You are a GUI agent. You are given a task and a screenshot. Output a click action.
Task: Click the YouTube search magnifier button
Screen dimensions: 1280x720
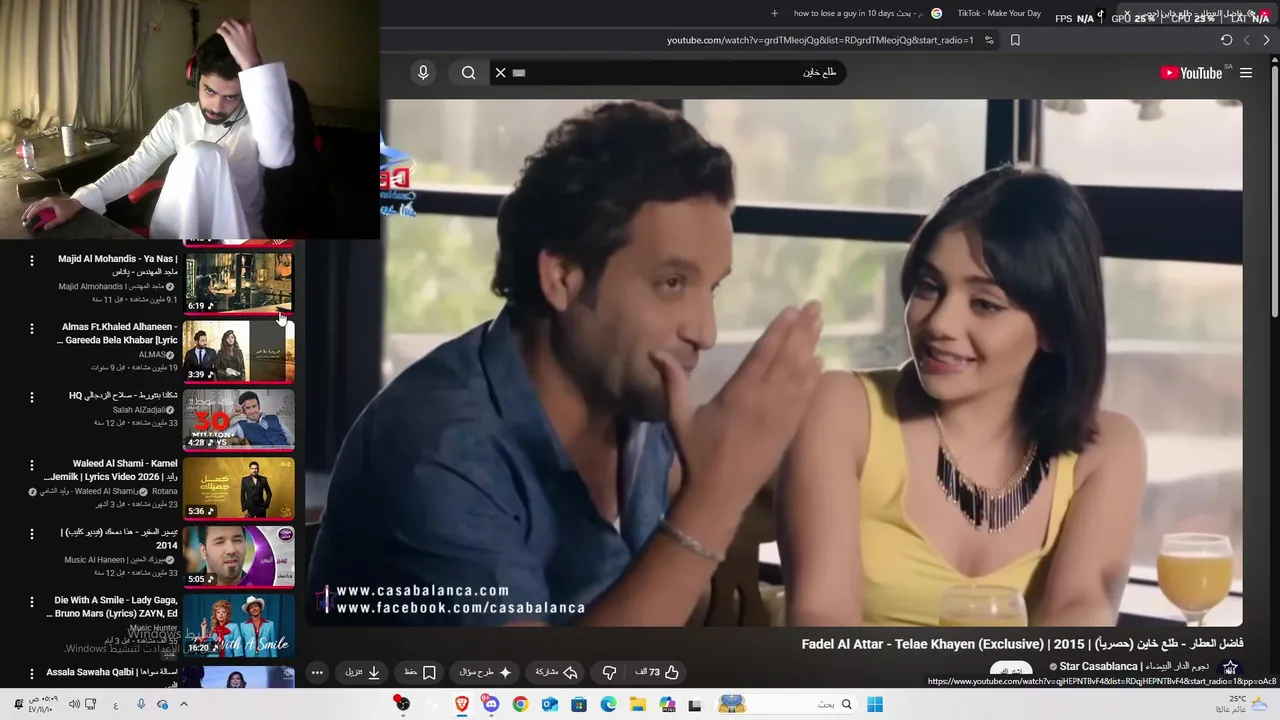(x=468, y=72)
